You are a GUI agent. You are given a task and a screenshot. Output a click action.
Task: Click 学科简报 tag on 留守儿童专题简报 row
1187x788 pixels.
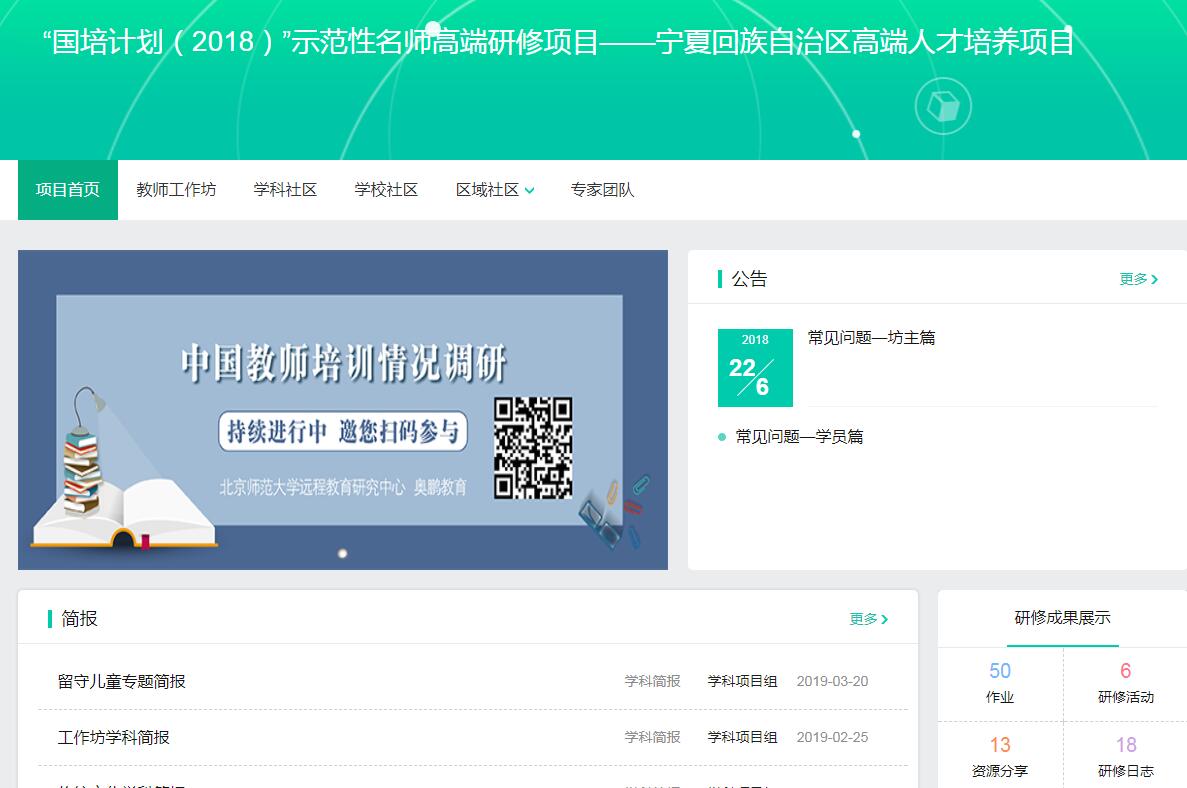click(x=652, y=681)
